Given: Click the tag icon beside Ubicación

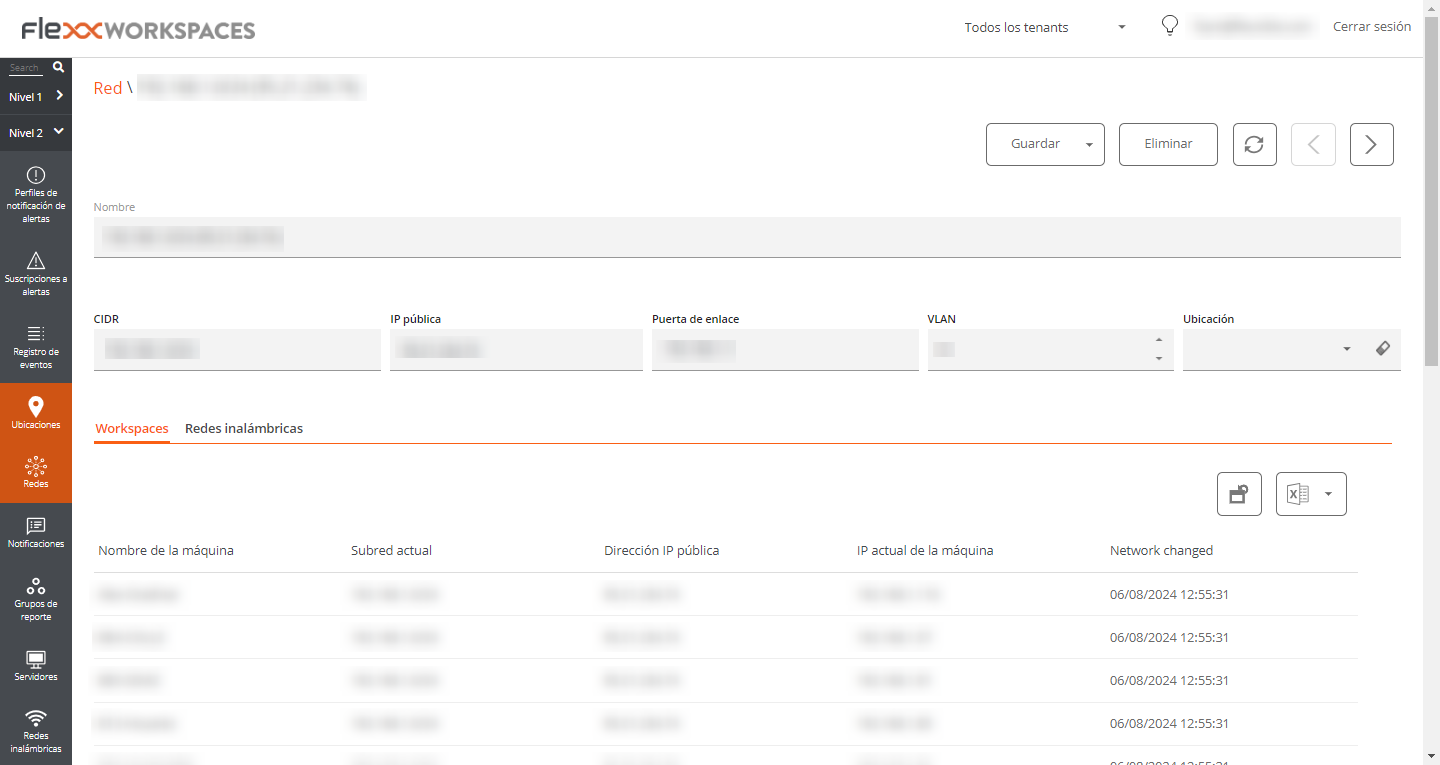Looking at the screenshot, I should [1383, 349].
